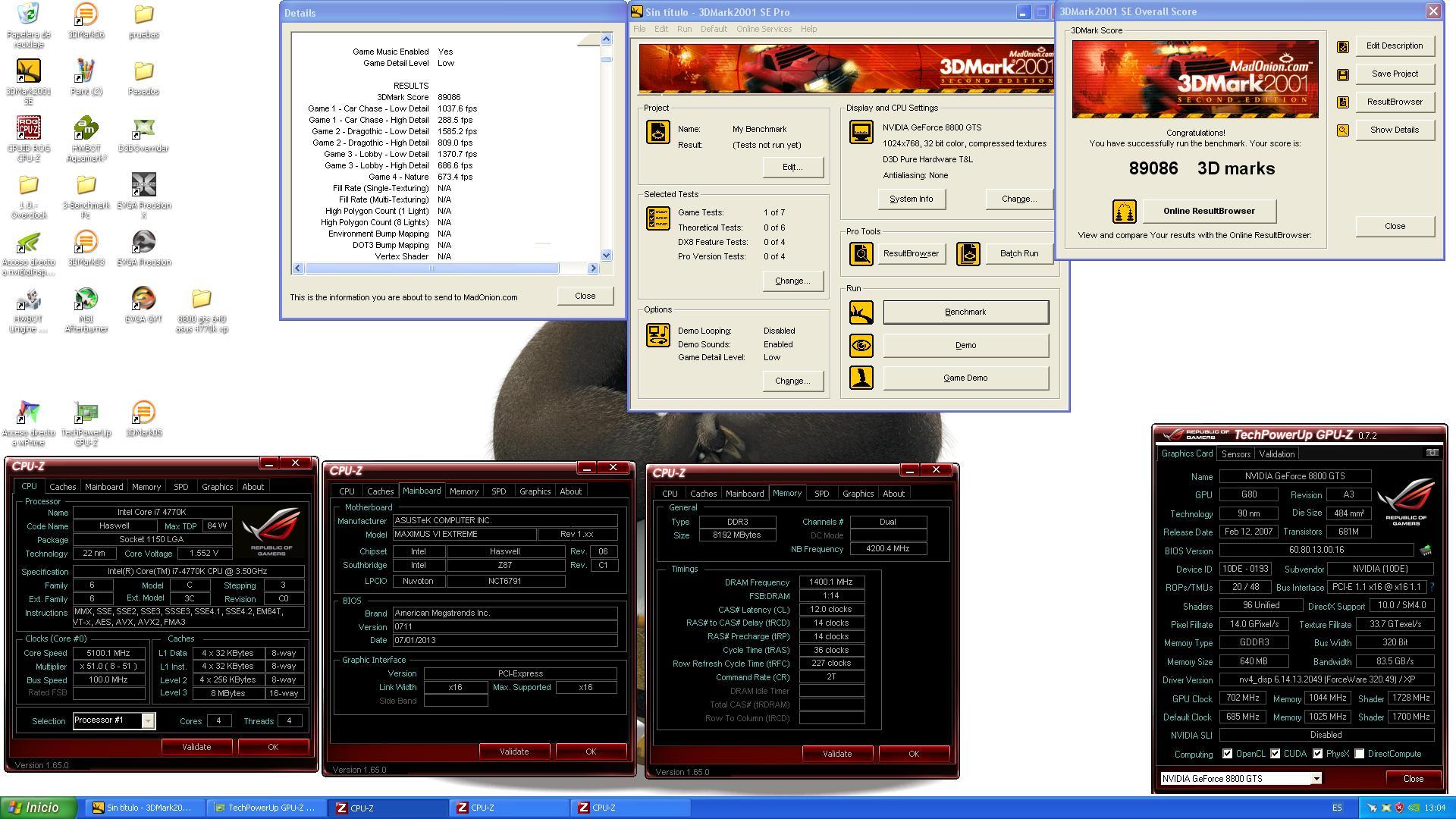This screenshot has width=1456, height=819.
Task: Click the clock showing 13:04
Action: tap(1435, 808)
